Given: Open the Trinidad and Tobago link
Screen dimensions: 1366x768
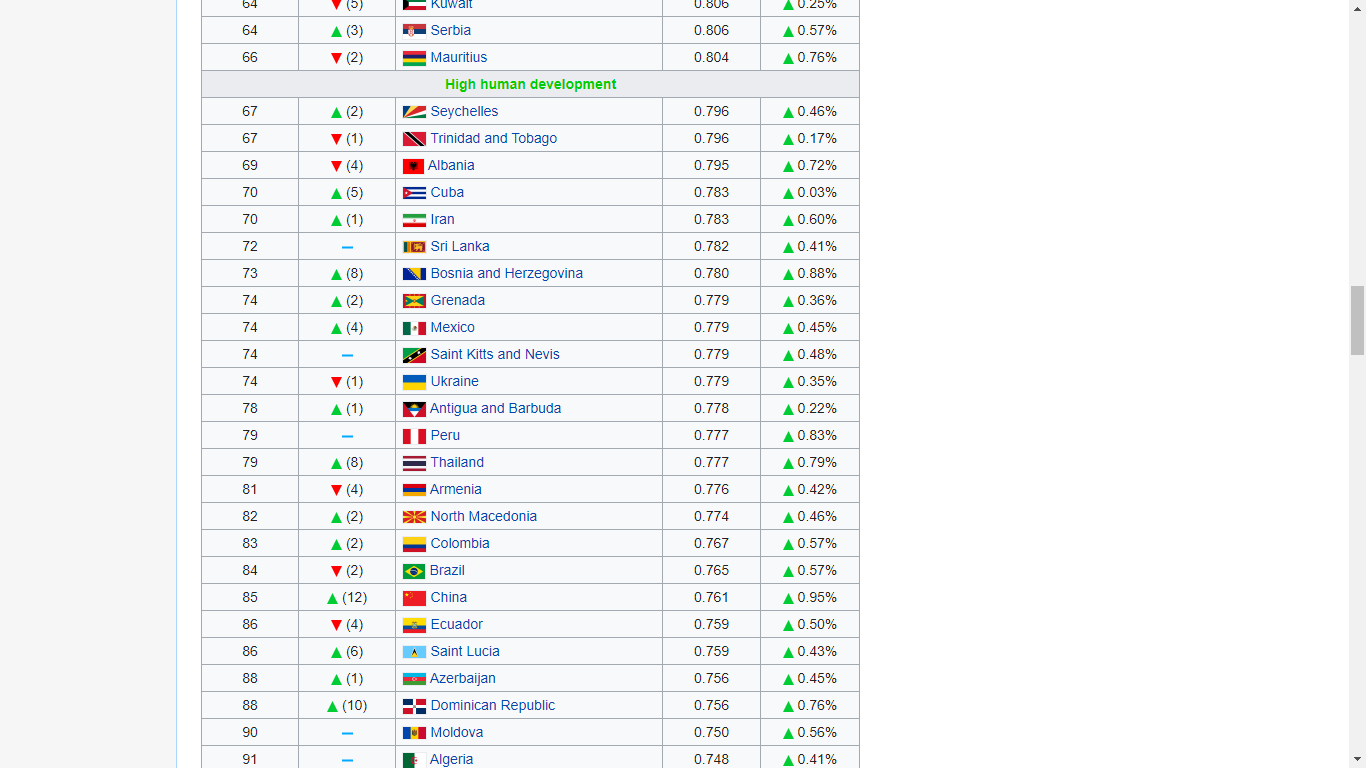Looking at the screenshot, I should [494, 139].
